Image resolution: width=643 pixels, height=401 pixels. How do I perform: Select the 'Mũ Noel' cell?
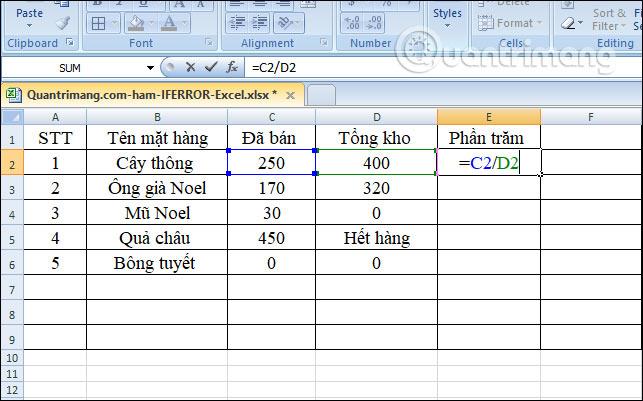(x=157, y=213)
